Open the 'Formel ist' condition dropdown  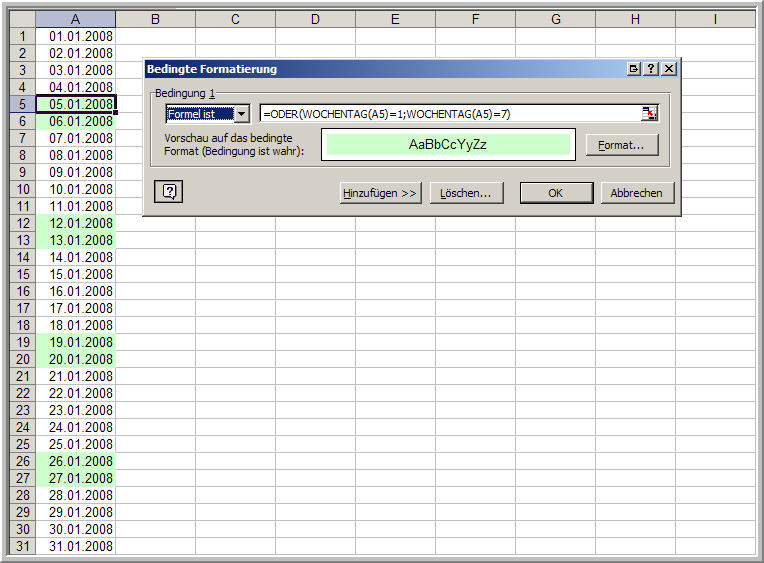[x=242, y=114]
